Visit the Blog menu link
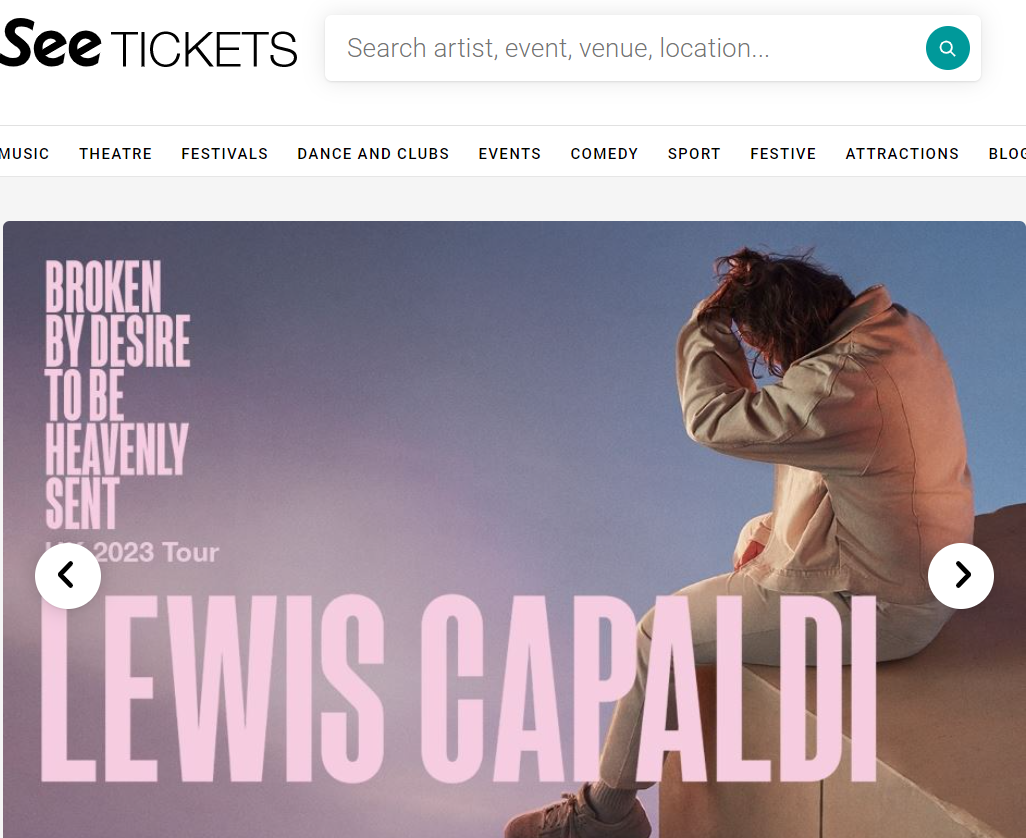The image size is (1026, 838). (1007, 154)
